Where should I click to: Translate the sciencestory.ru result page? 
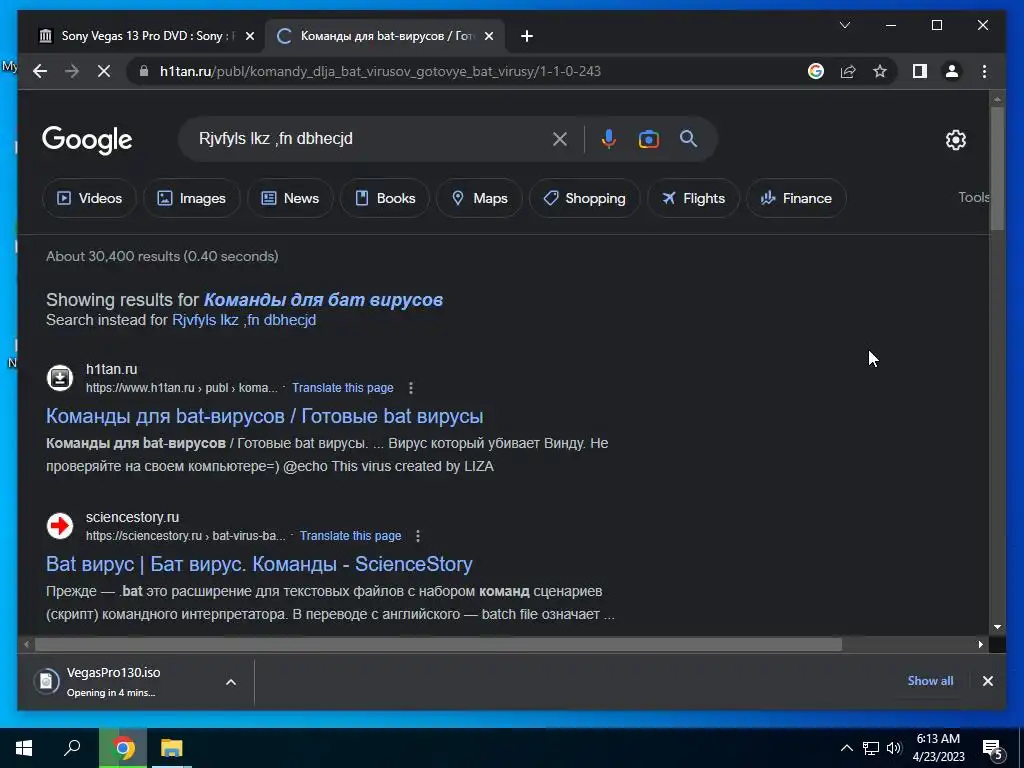click(x=351, y=536)
